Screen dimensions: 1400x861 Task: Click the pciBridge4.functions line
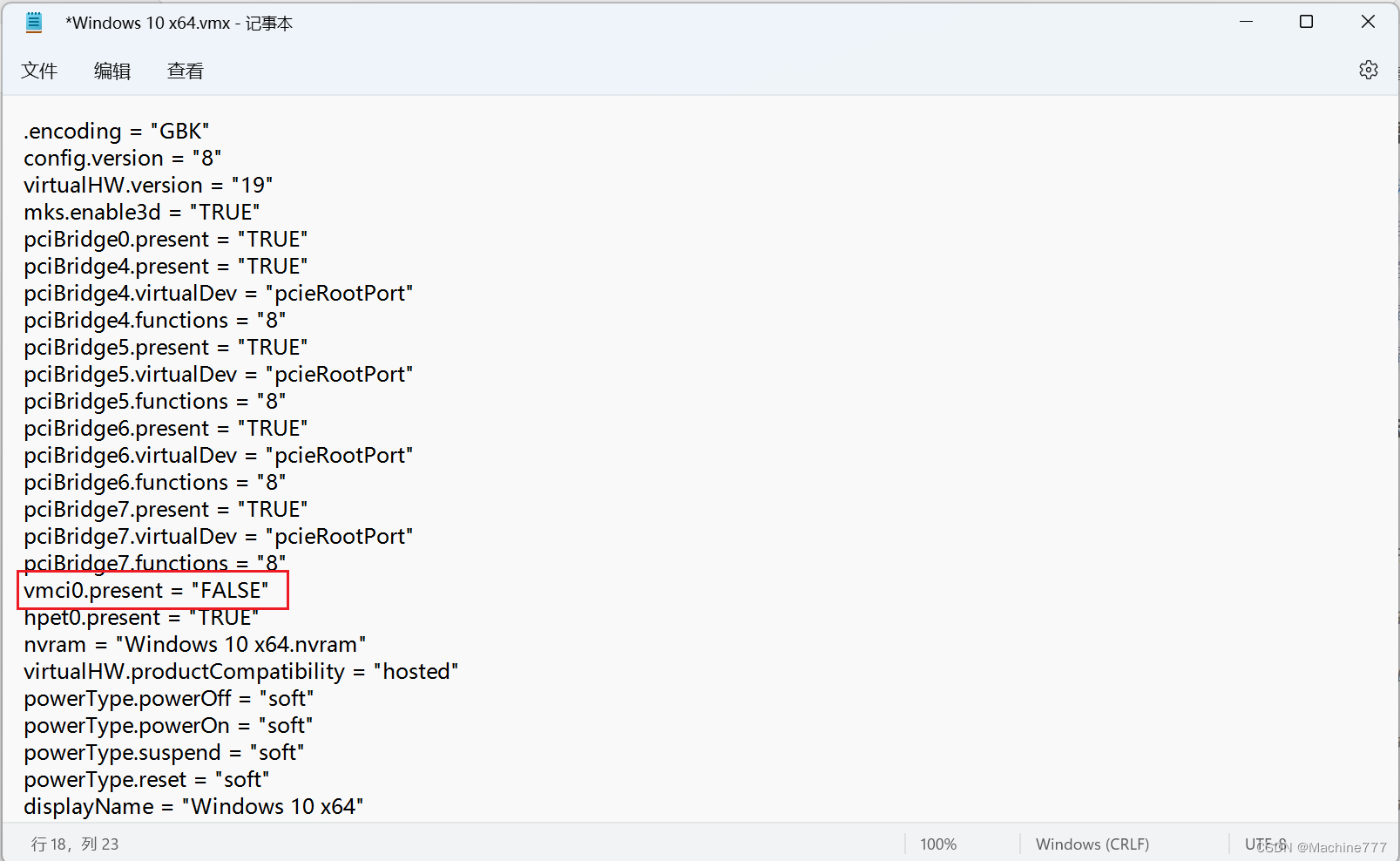click(x=155, y=321)
